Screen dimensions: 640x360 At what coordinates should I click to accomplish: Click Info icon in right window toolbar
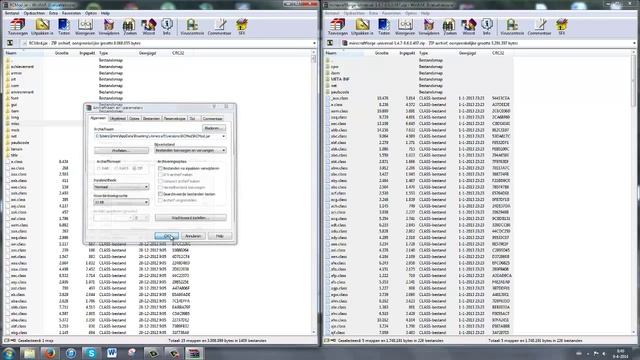[487, 27]
